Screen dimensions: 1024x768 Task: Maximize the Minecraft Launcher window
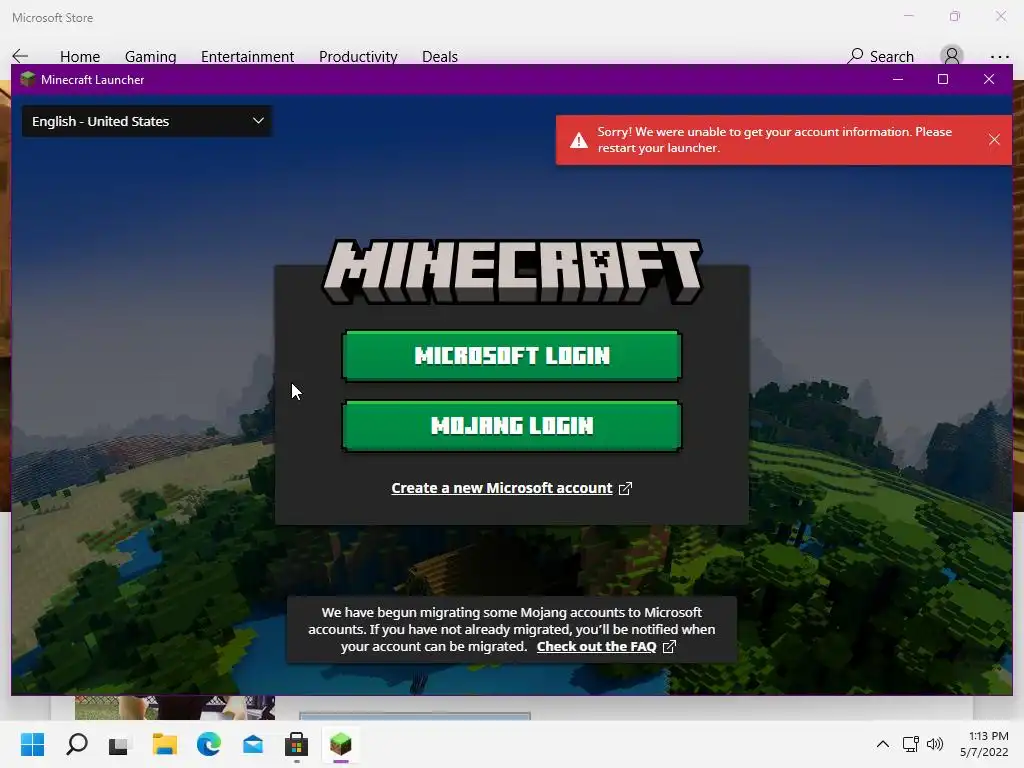coord(942,80)
